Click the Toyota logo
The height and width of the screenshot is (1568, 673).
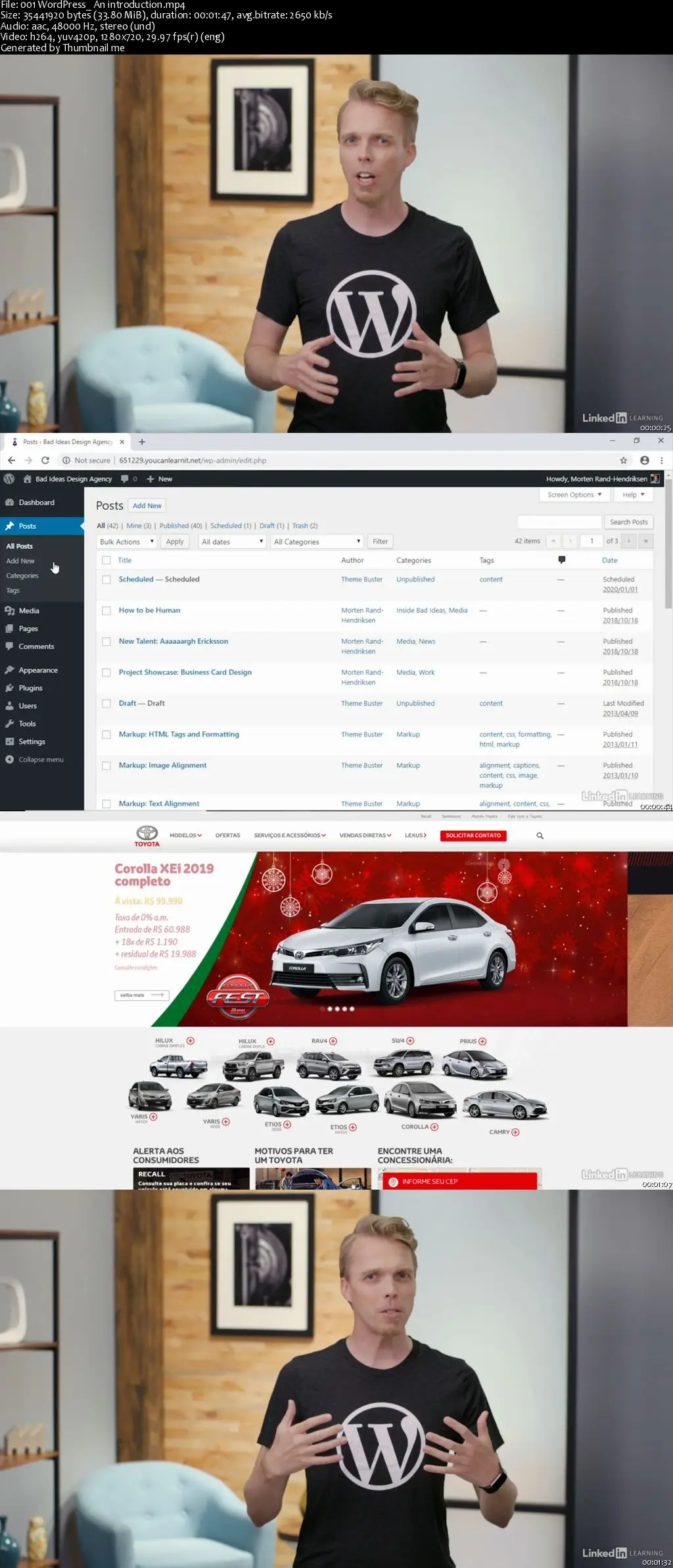click(147, 836)
